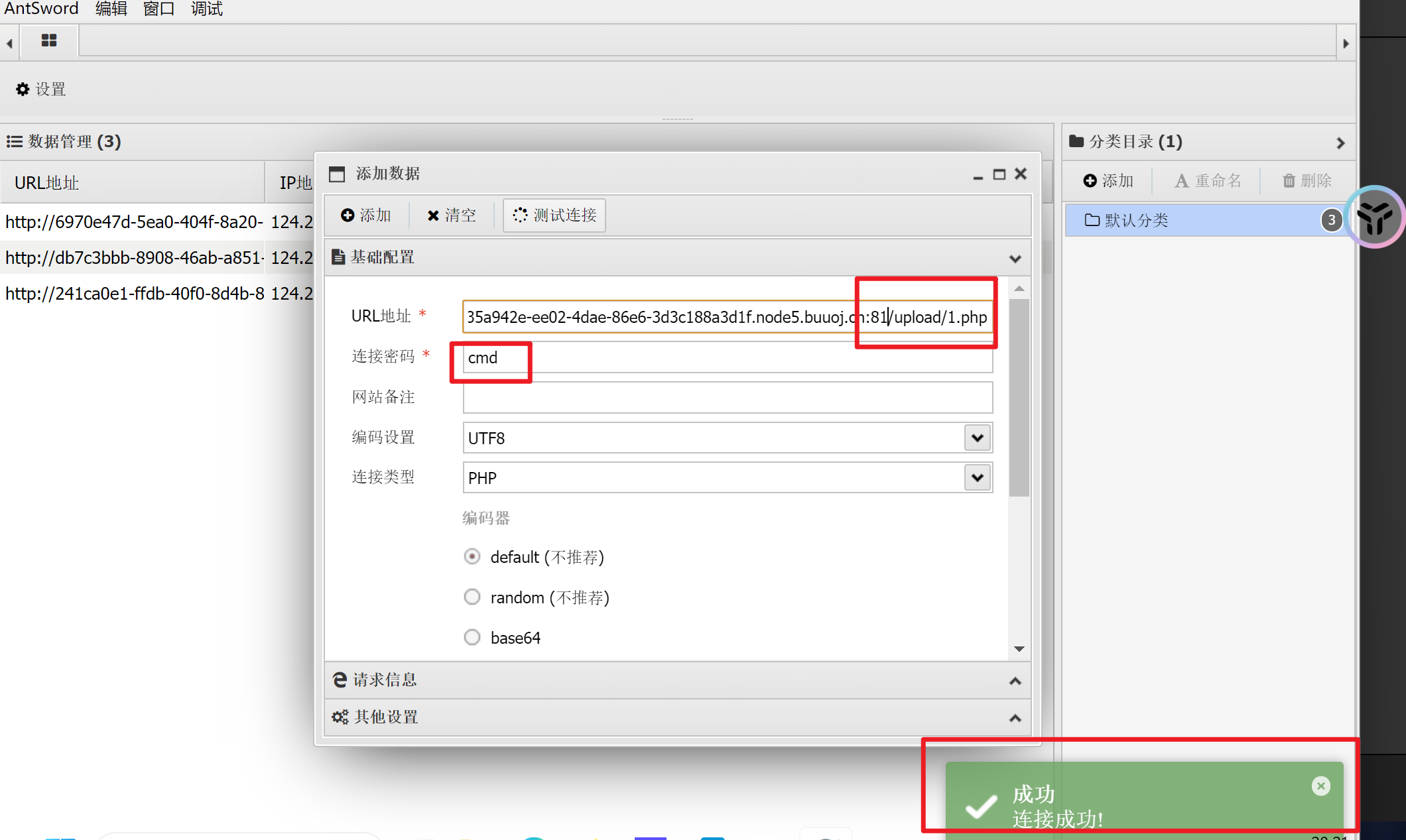Click the 删除 category button
Viewport: 1406px width, 840px height.
click(1307, 180)
